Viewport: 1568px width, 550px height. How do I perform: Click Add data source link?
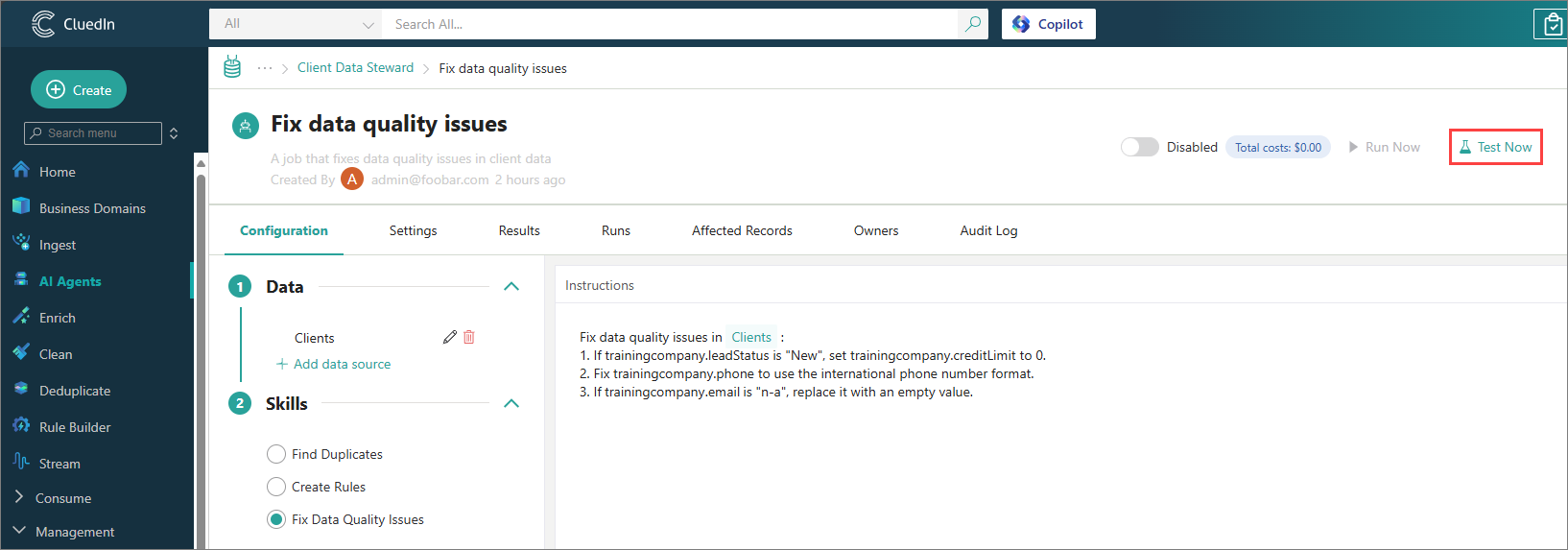tap(334, 364)
